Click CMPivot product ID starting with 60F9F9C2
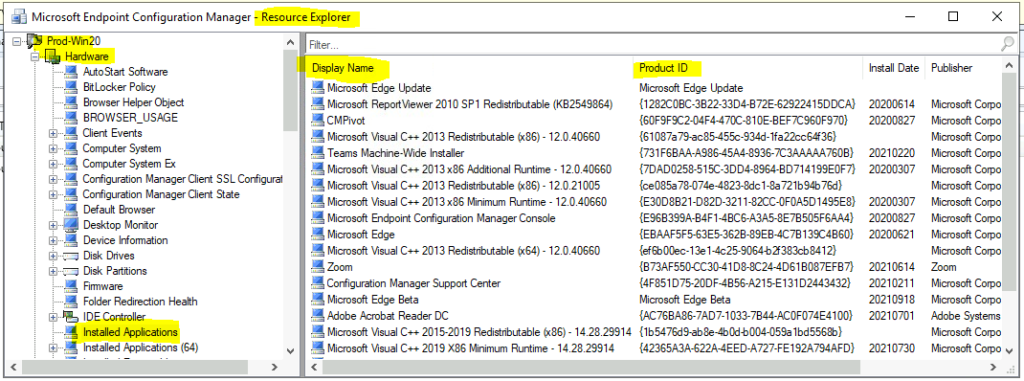The width and height of the screenshot is (1024, 381). (x=743, y=120)
